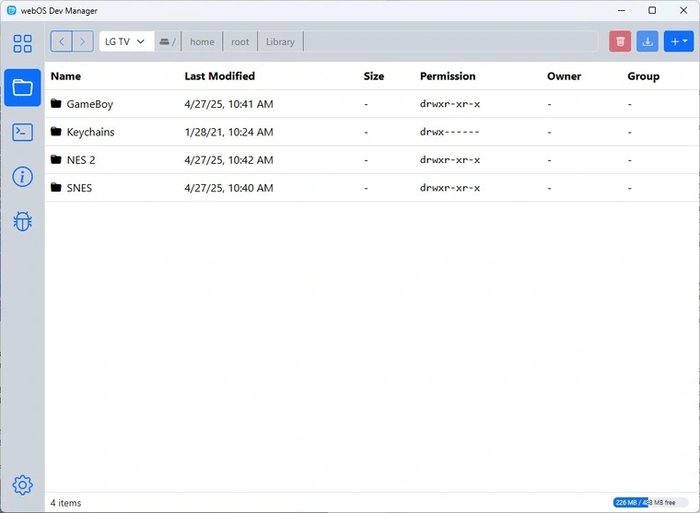Select the Files folder sidebar icon
This screenshot has width=700, height=513.
click(22, 88)
